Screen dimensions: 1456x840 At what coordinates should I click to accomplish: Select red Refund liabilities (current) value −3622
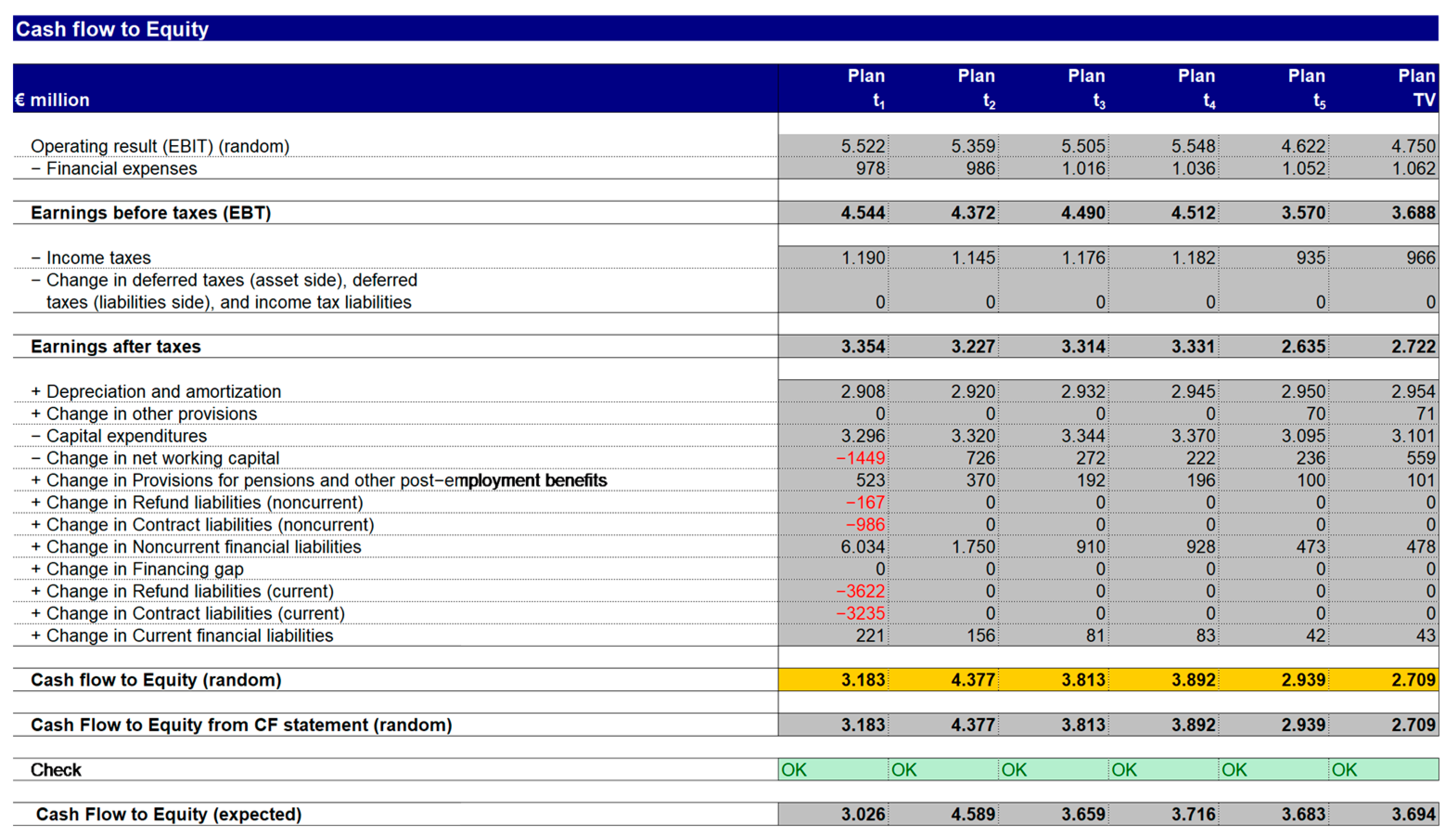point(860,592)
